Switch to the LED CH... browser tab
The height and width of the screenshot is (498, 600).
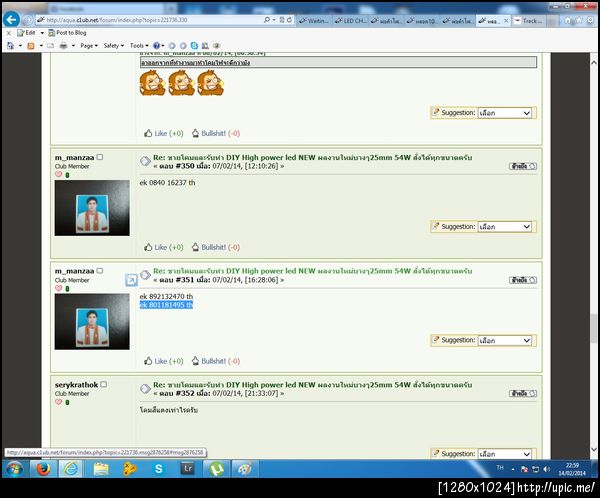click(x=351, y=21)
